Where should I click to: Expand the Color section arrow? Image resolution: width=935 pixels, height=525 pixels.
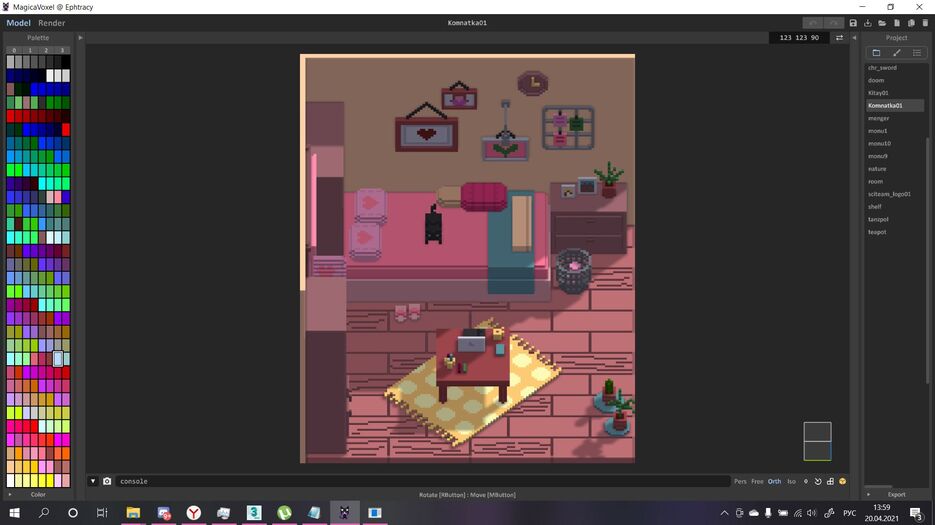10,494
